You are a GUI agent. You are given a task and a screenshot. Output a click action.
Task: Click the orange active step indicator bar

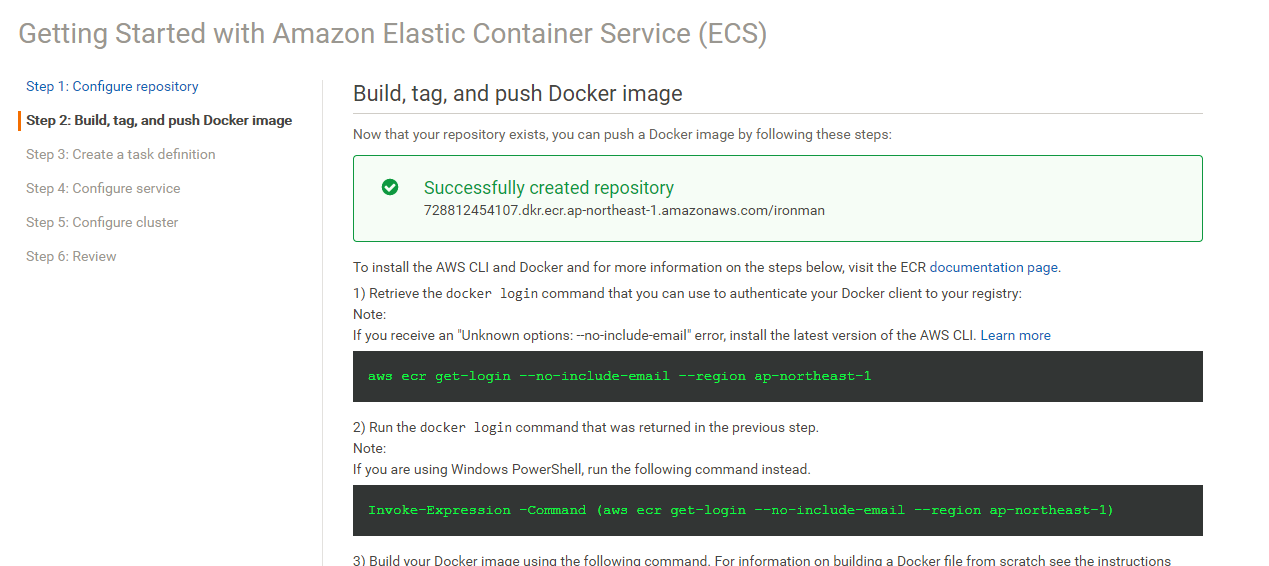pos(19,121)
